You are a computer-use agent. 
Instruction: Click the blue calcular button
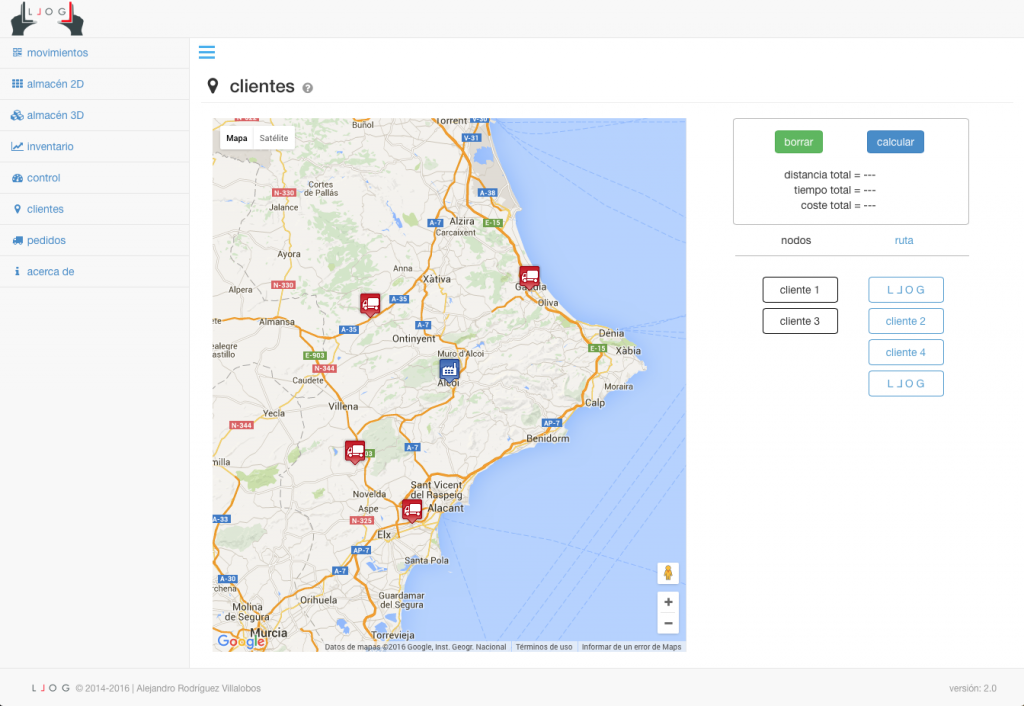894,141
